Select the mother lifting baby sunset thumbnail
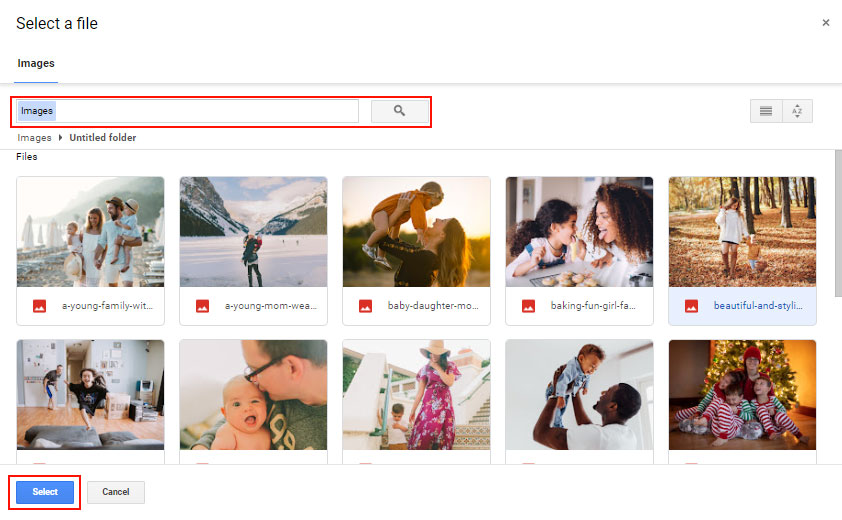The width and height of the screenshot is (842, 520). coord(416,232)
